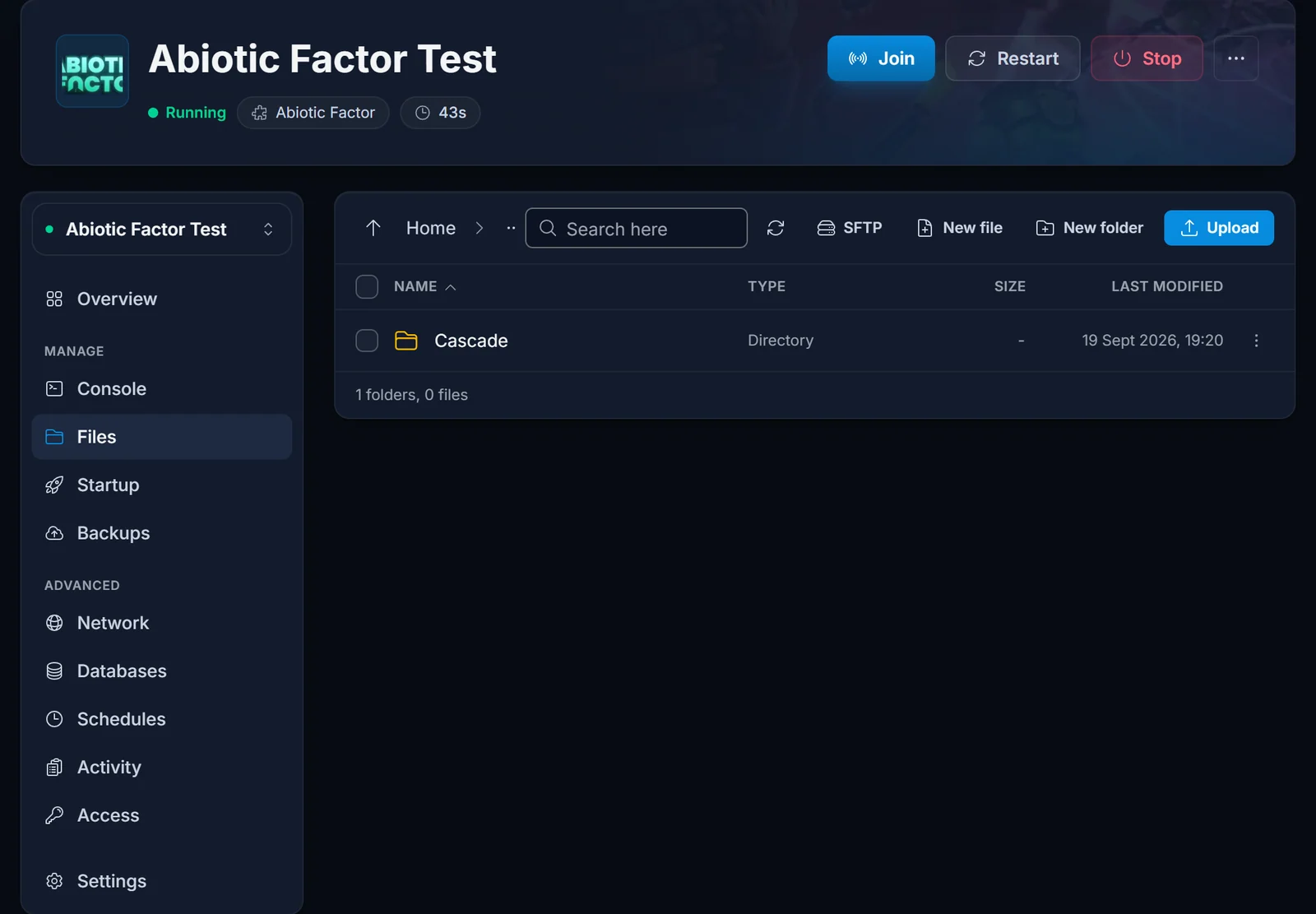The width and height of the screenshot is (1316, 914).
Task: Select the Cascade folder checkbox
Action: [367, 341]
